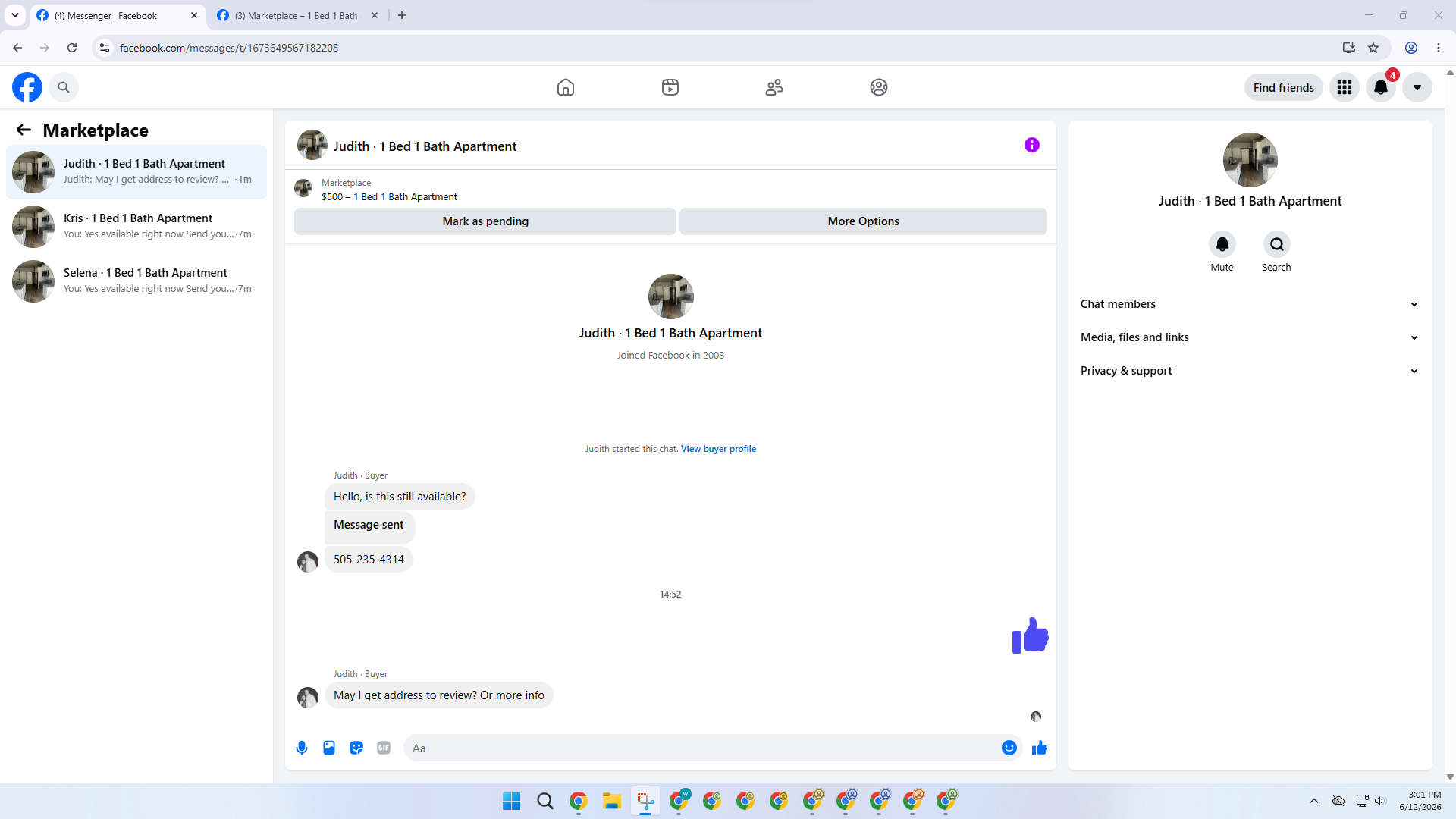
Task: Expand the Media, files and links section
Action: 1250,337
